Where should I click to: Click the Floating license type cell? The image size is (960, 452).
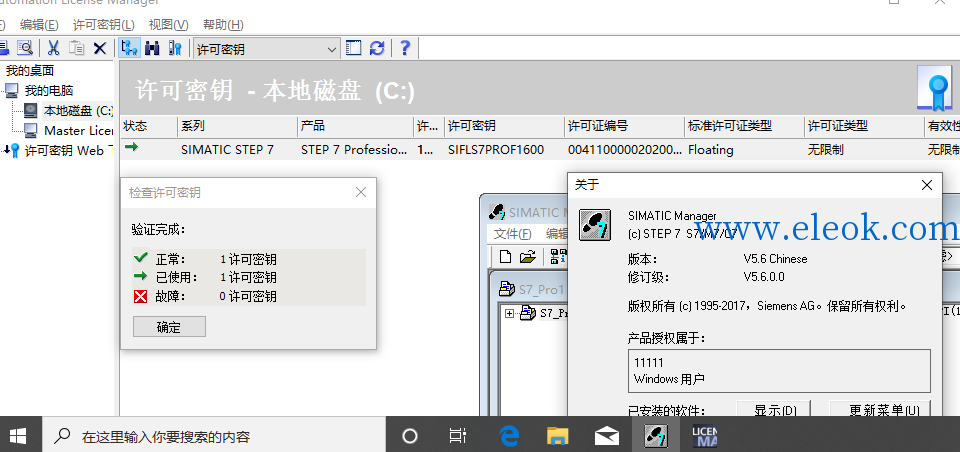point(710,149)
